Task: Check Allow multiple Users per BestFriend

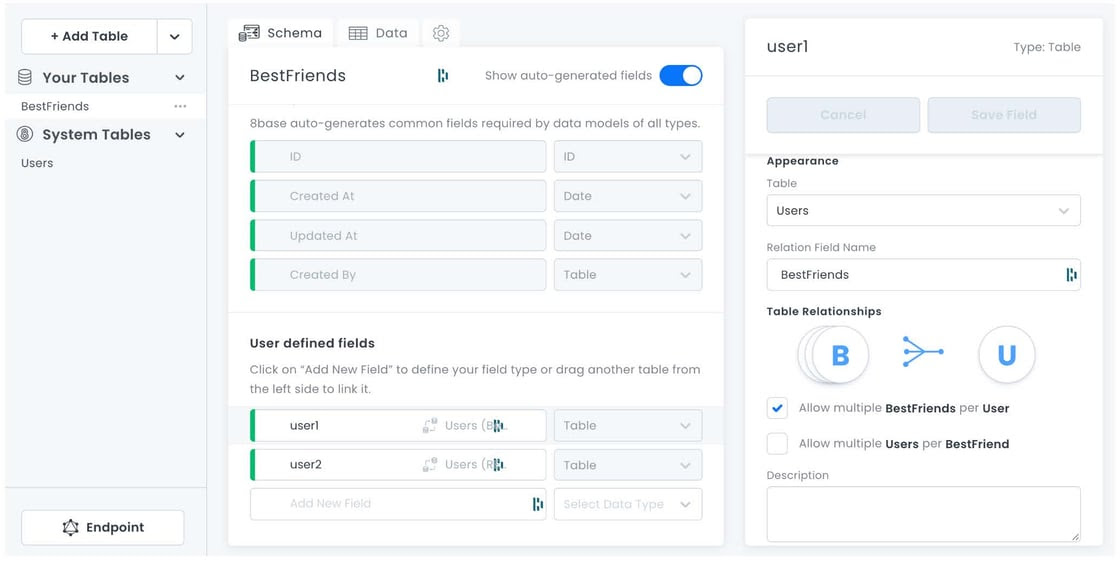Action: (x=777, y=444)
